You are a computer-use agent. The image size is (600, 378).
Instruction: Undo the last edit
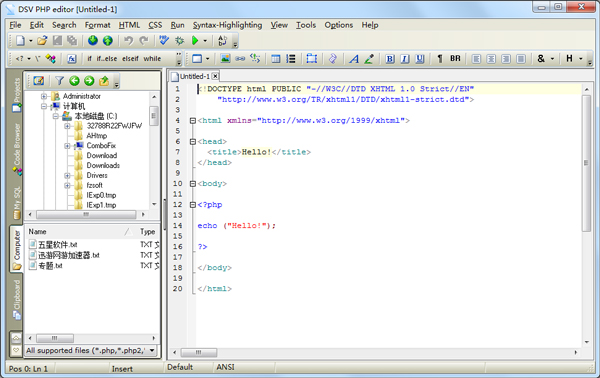[x=129, y=41]
